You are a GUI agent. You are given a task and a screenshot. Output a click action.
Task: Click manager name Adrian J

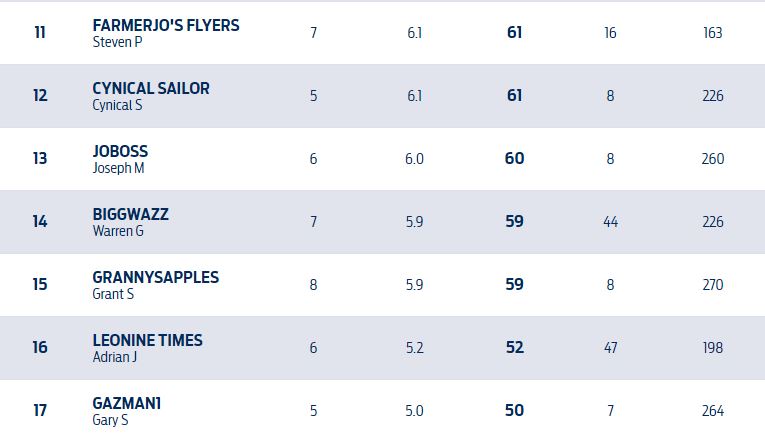(115, 357)
